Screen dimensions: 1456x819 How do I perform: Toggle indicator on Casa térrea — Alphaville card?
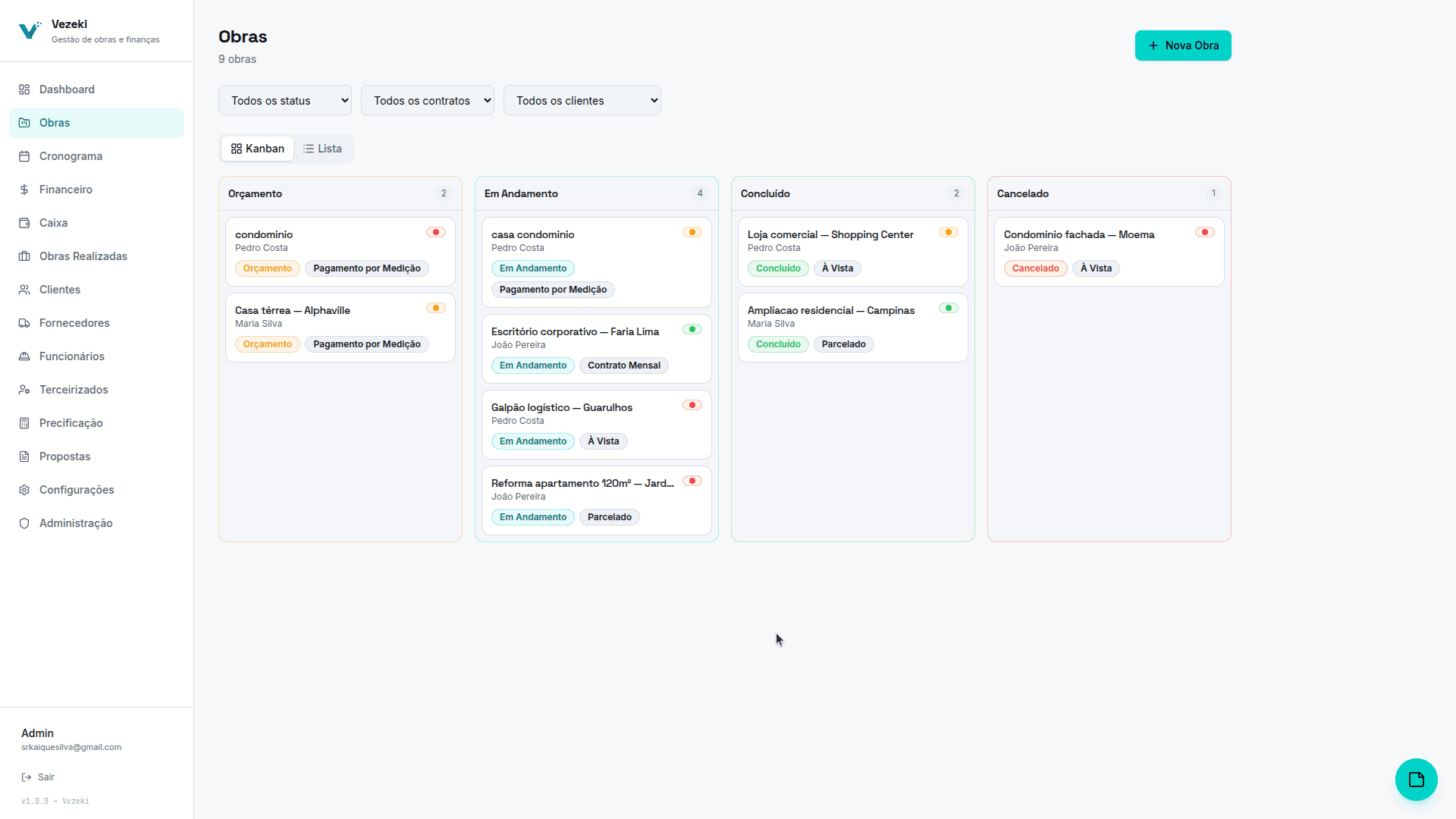coord(436,308)
